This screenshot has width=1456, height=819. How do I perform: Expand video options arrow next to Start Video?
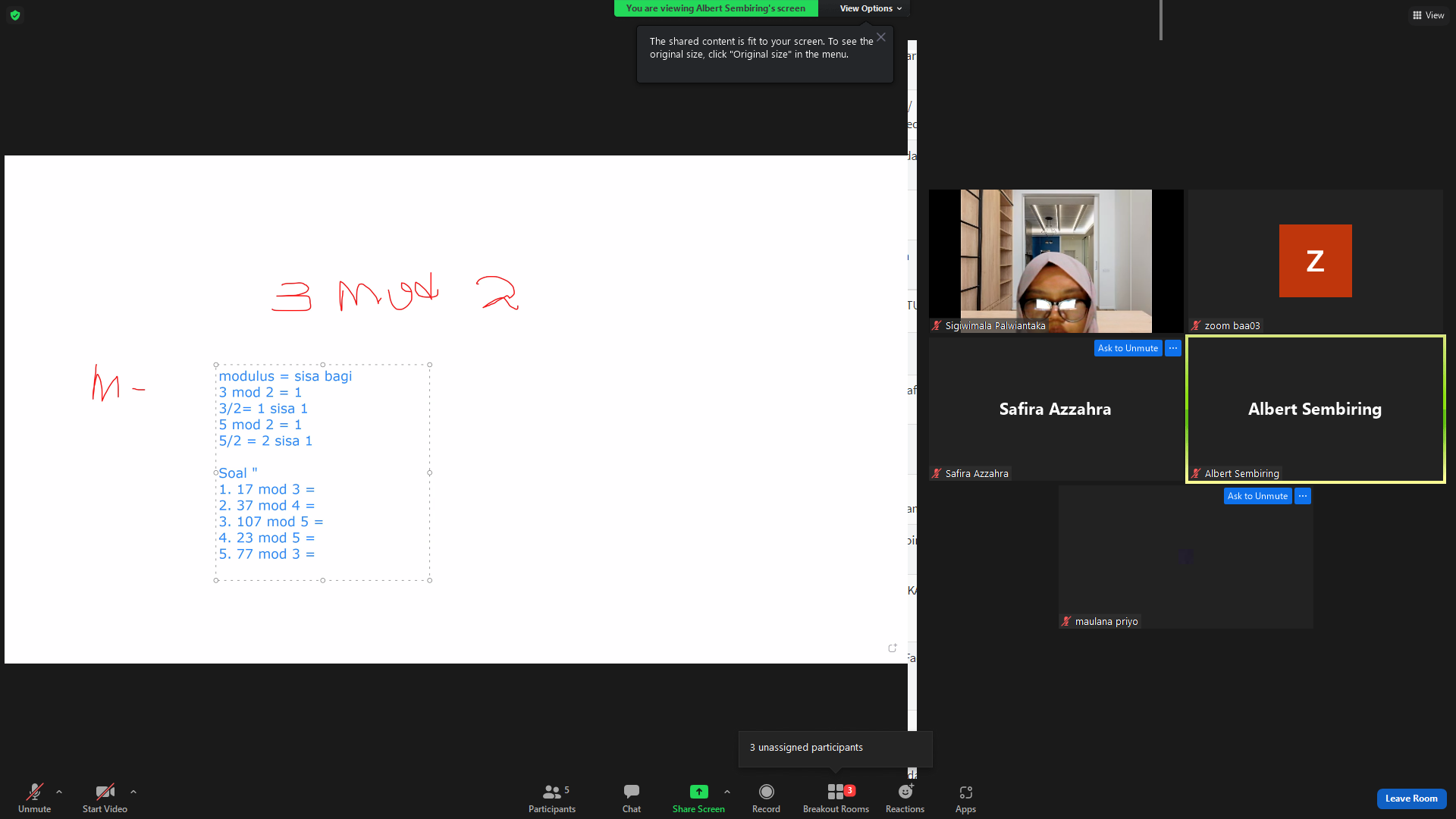click(x=133, y=792)
